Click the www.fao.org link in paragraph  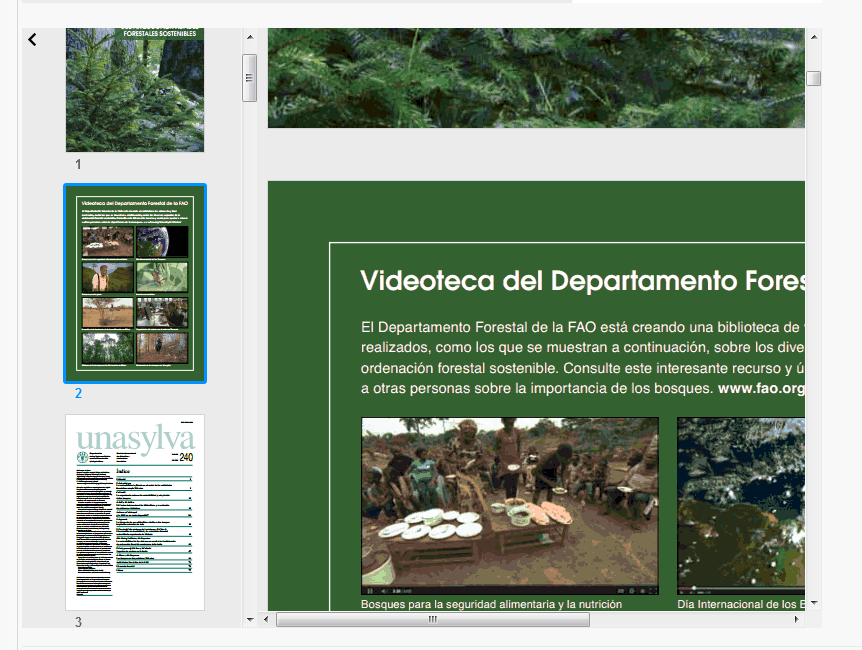[761, 388]
